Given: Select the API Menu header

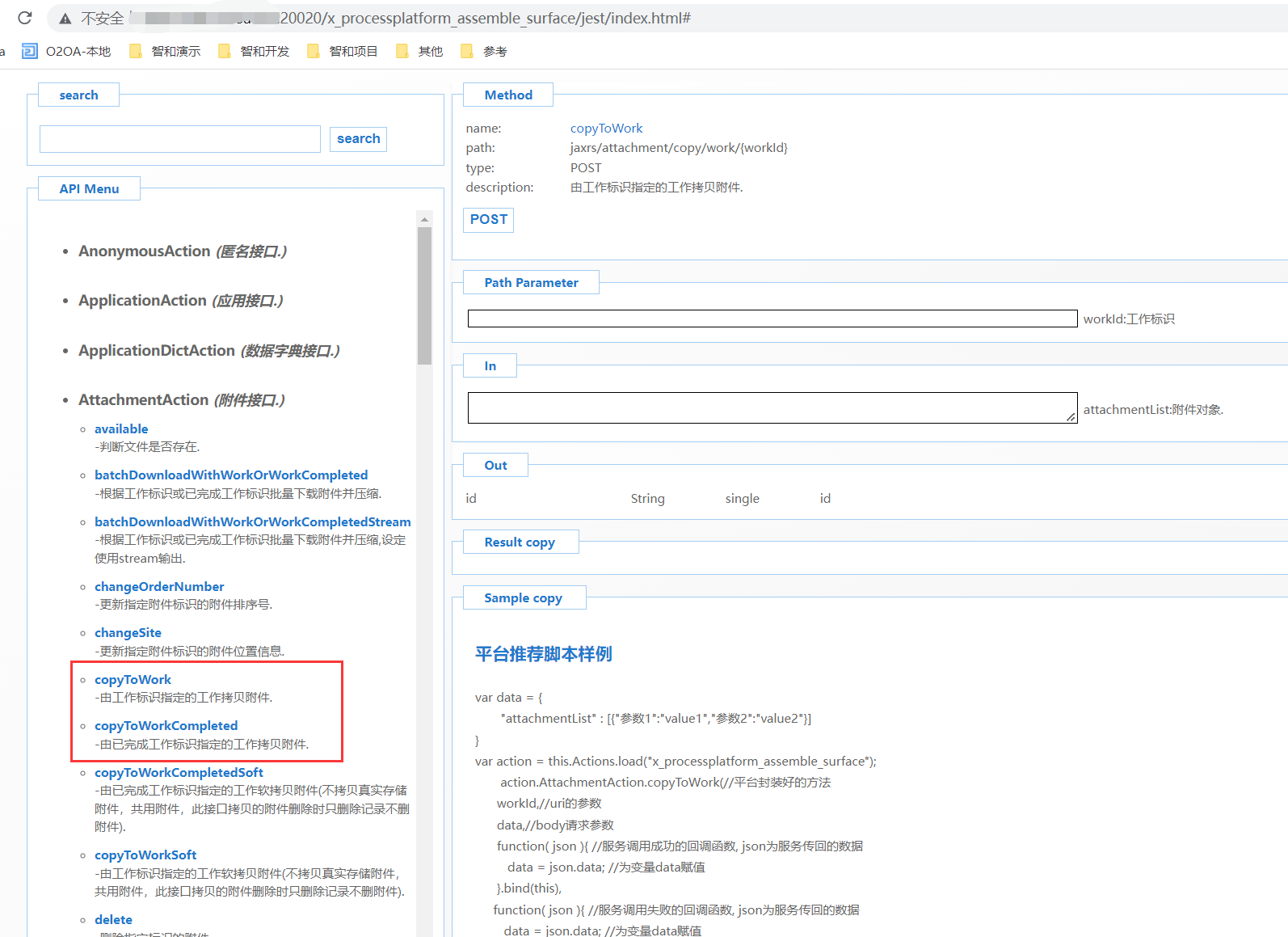Looking at the screenshot, I should [89, 189].
